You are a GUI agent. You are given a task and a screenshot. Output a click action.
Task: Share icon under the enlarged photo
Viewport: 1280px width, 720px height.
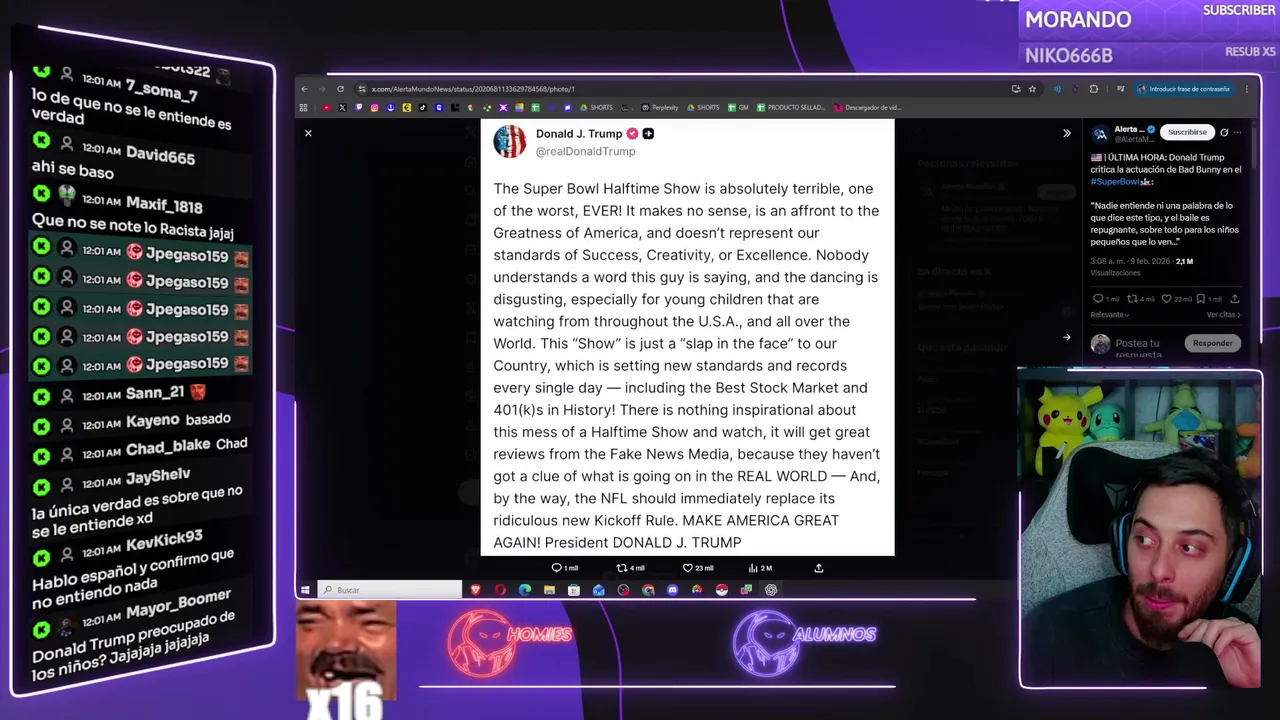click(x=818, y=568)
